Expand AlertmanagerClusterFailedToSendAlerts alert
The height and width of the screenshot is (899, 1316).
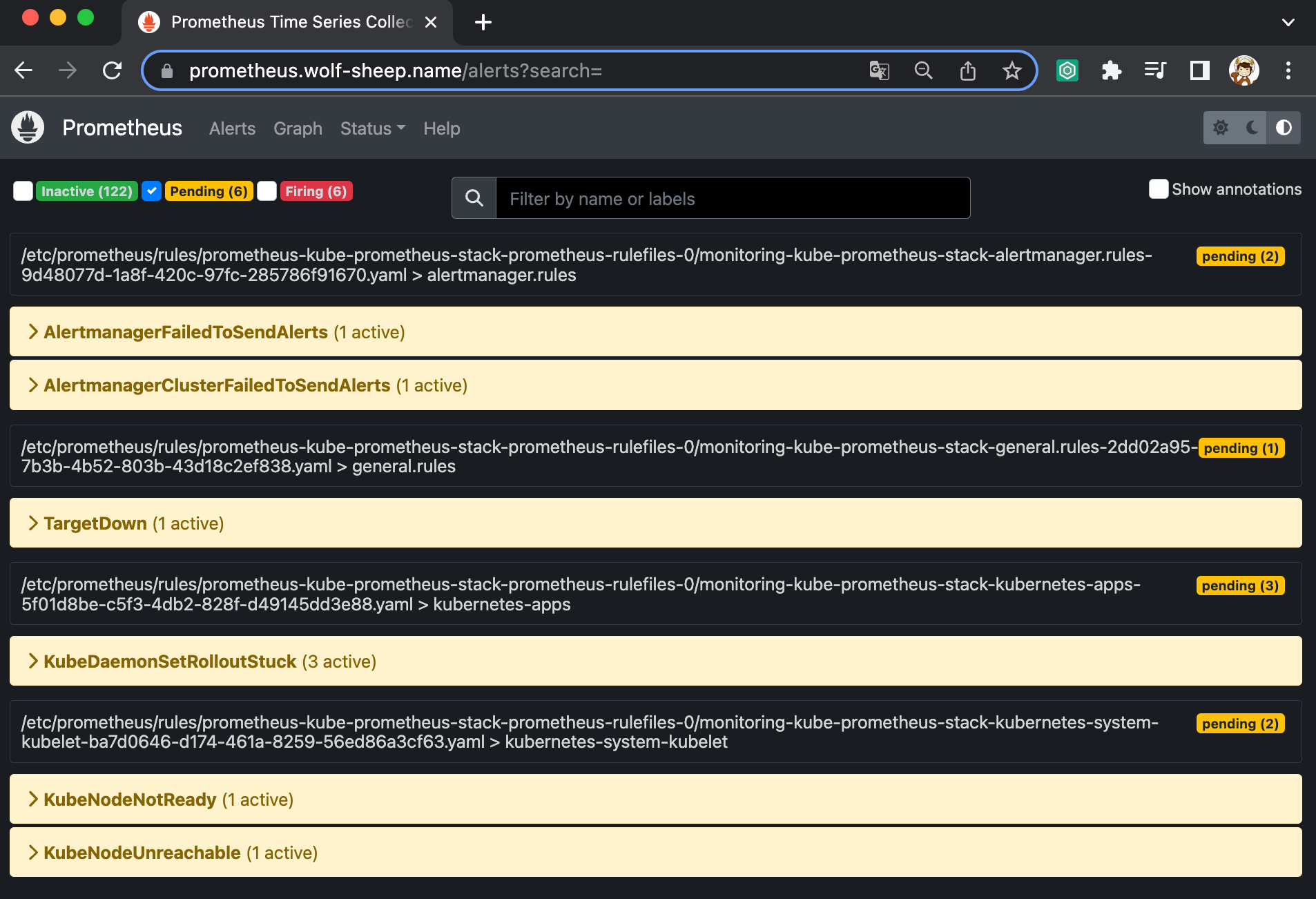[x=655, y=385]
